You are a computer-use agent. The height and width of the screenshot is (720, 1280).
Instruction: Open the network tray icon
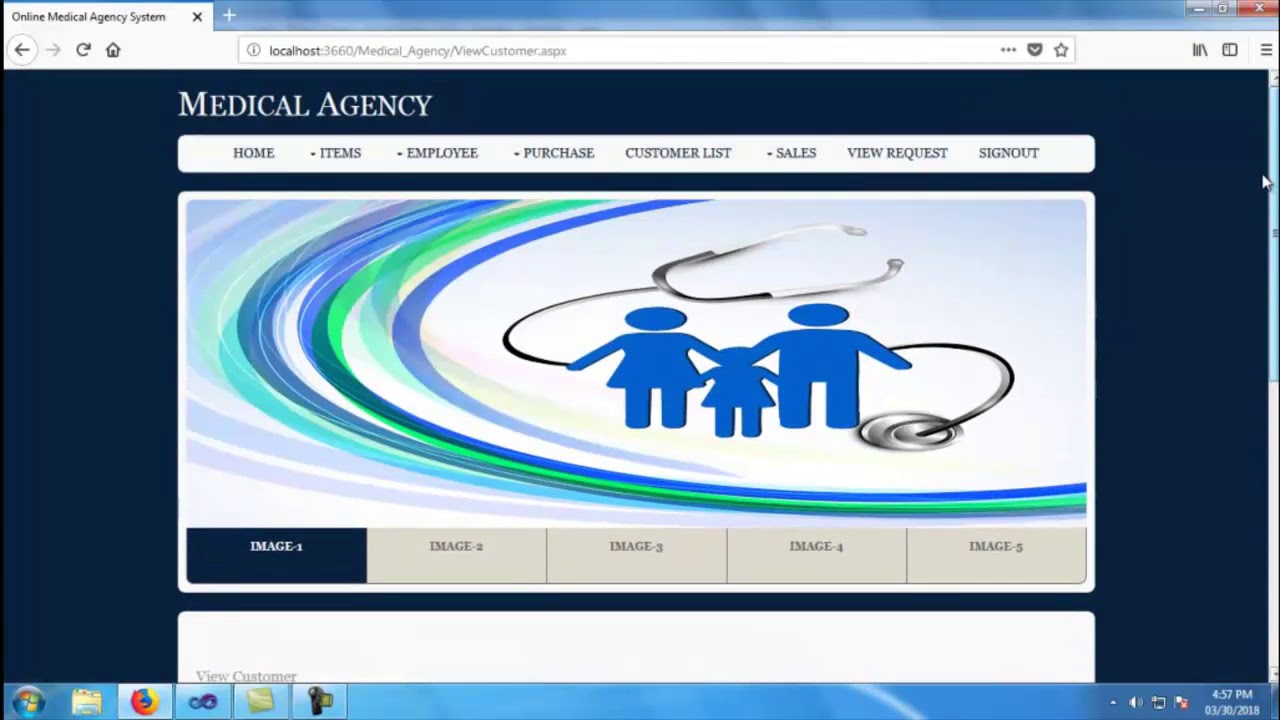tap(1158, 703)
